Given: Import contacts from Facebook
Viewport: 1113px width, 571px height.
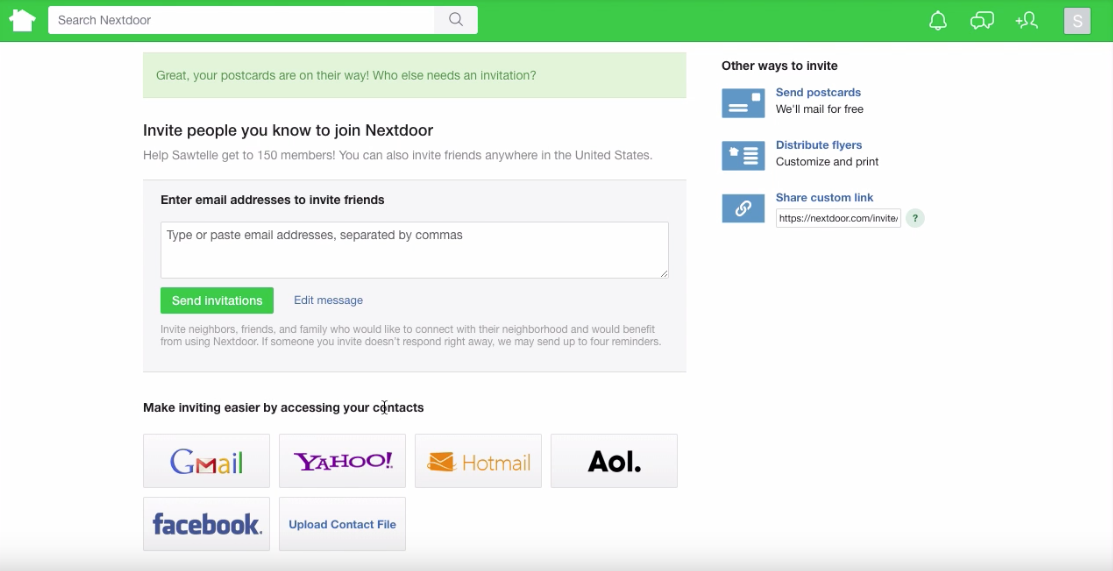Looking at the screenshot, I should tap(207, 524).
